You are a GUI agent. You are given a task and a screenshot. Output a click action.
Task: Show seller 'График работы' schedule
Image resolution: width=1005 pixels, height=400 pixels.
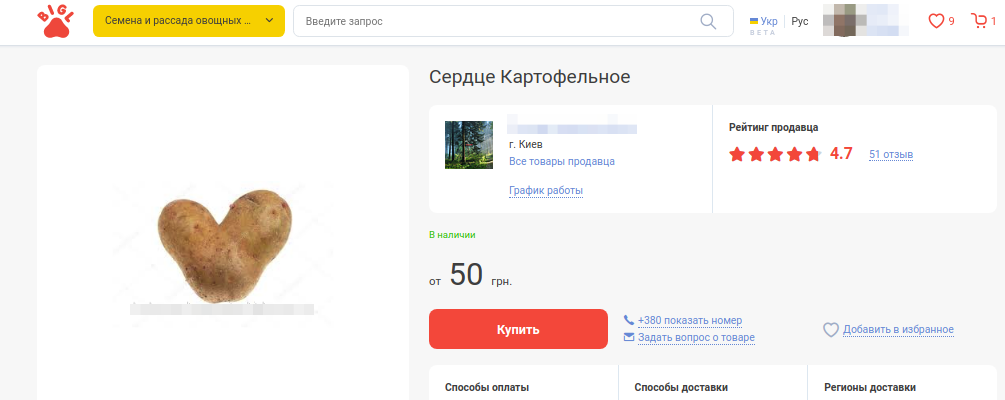[545, 190]
